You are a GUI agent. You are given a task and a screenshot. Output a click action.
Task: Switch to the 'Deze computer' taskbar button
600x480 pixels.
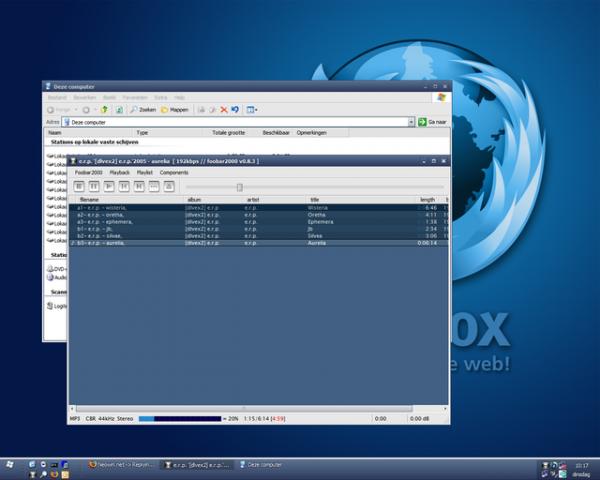click(x=261, y=465)
